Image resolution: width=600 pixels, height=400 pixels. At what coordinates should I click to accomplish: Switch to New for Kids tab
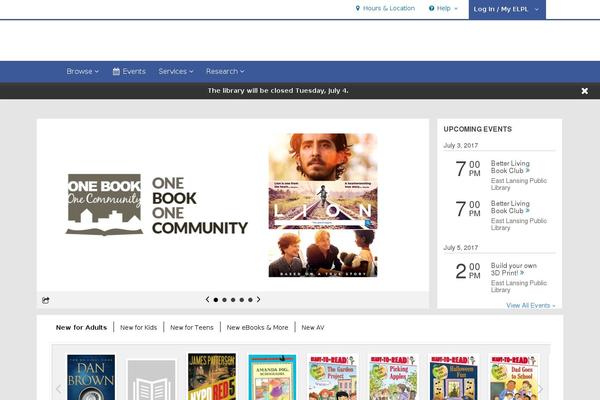tap(139, 328)
